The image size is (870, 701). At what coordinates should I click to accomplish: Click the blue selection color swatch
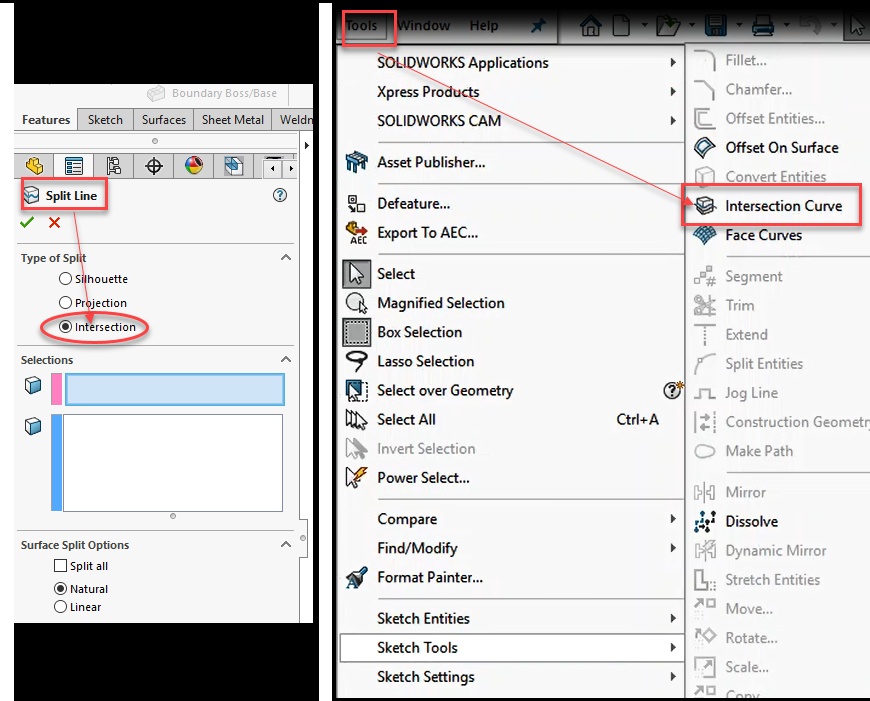[56, 462]
